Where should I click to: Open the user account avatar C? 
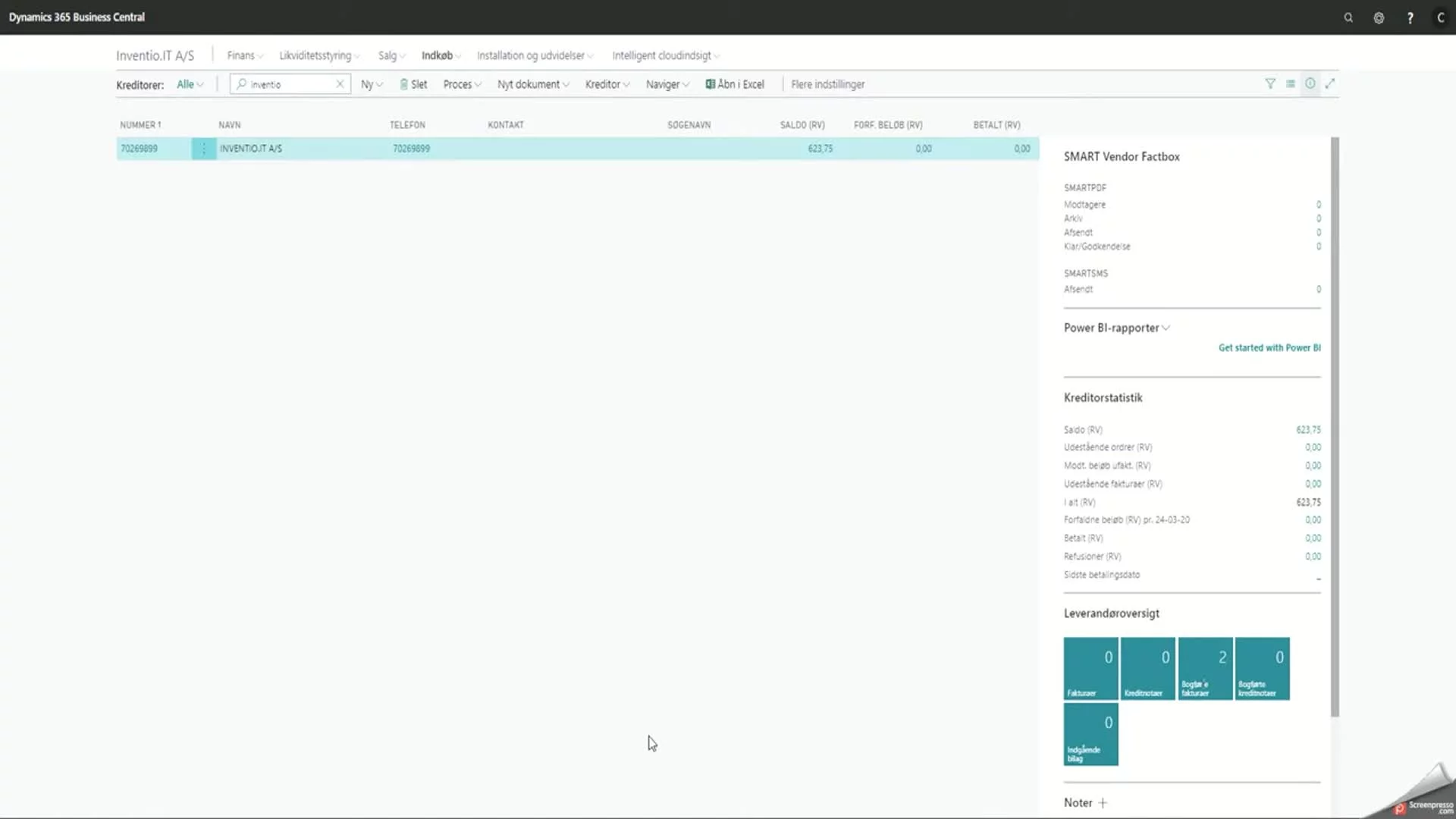1440,17
